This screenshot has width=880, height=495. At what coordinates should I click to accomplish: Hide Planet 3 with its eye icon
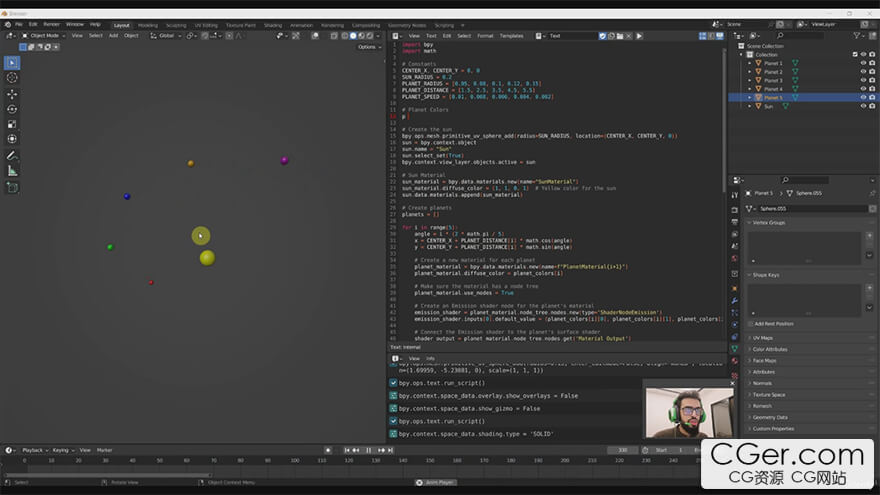[863, 80]
